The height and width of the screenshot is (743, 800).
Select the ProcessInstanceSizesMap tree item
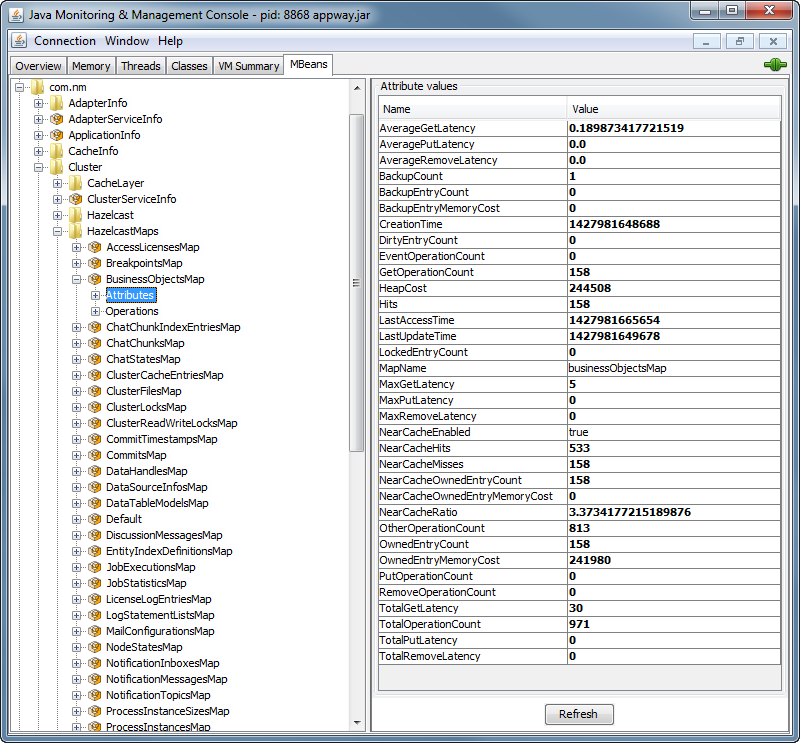167,711
